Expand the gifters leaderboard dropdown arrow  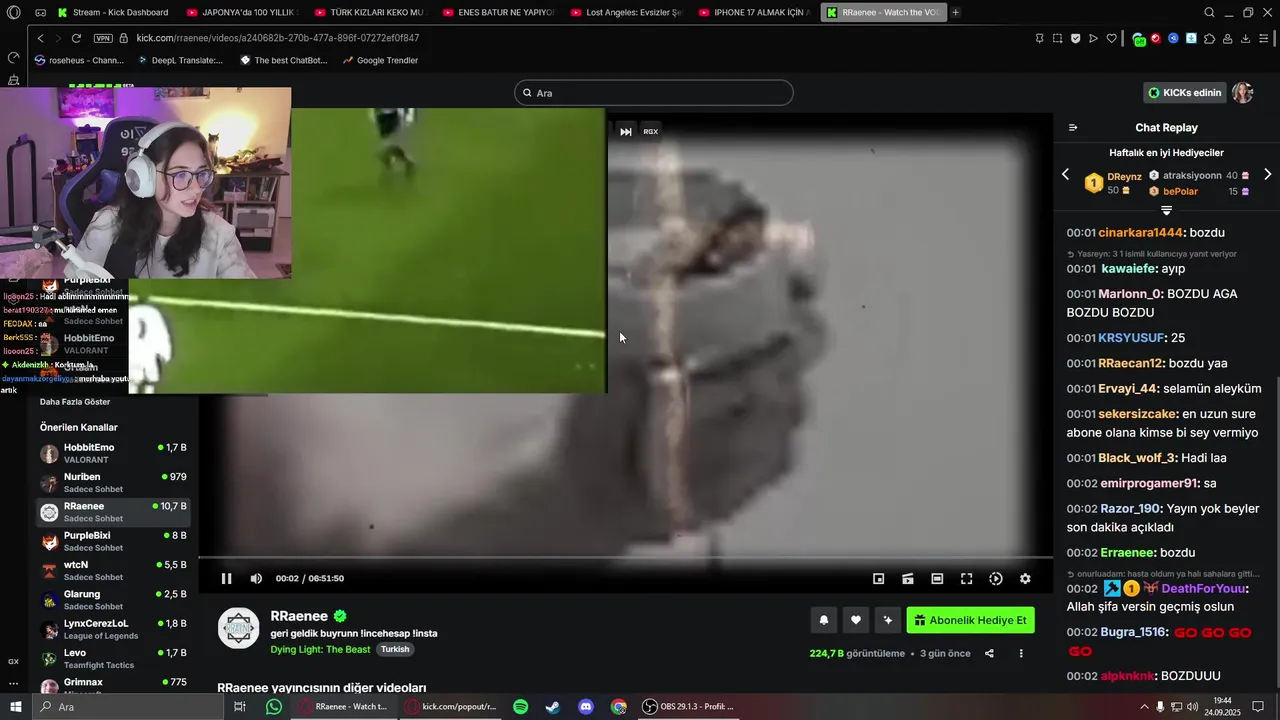1166,210
